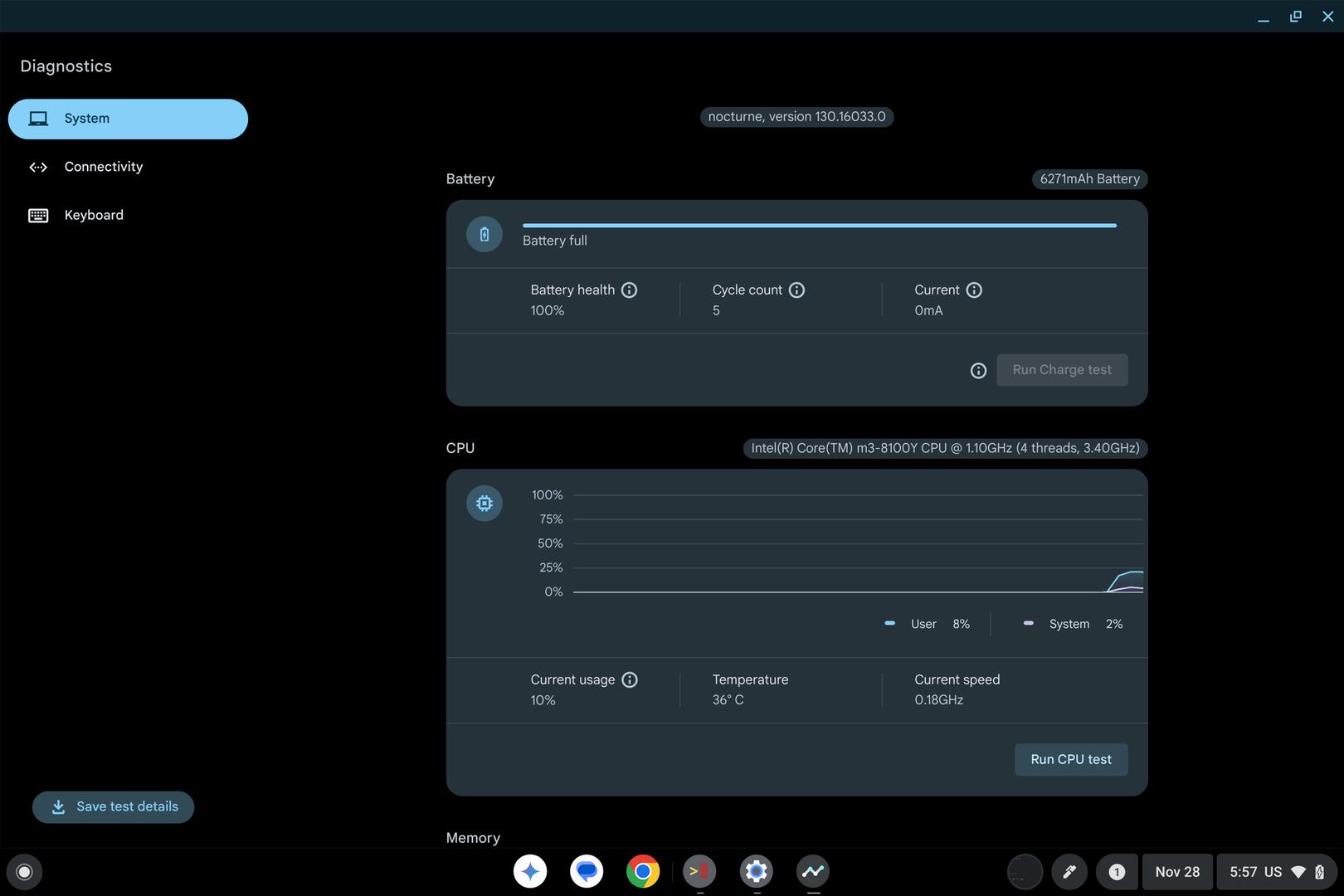Image resolution: width=1344 pixels, height=896 pixels.
Task: Click the Cycle count info icon
Action: (x=796, y=290)
